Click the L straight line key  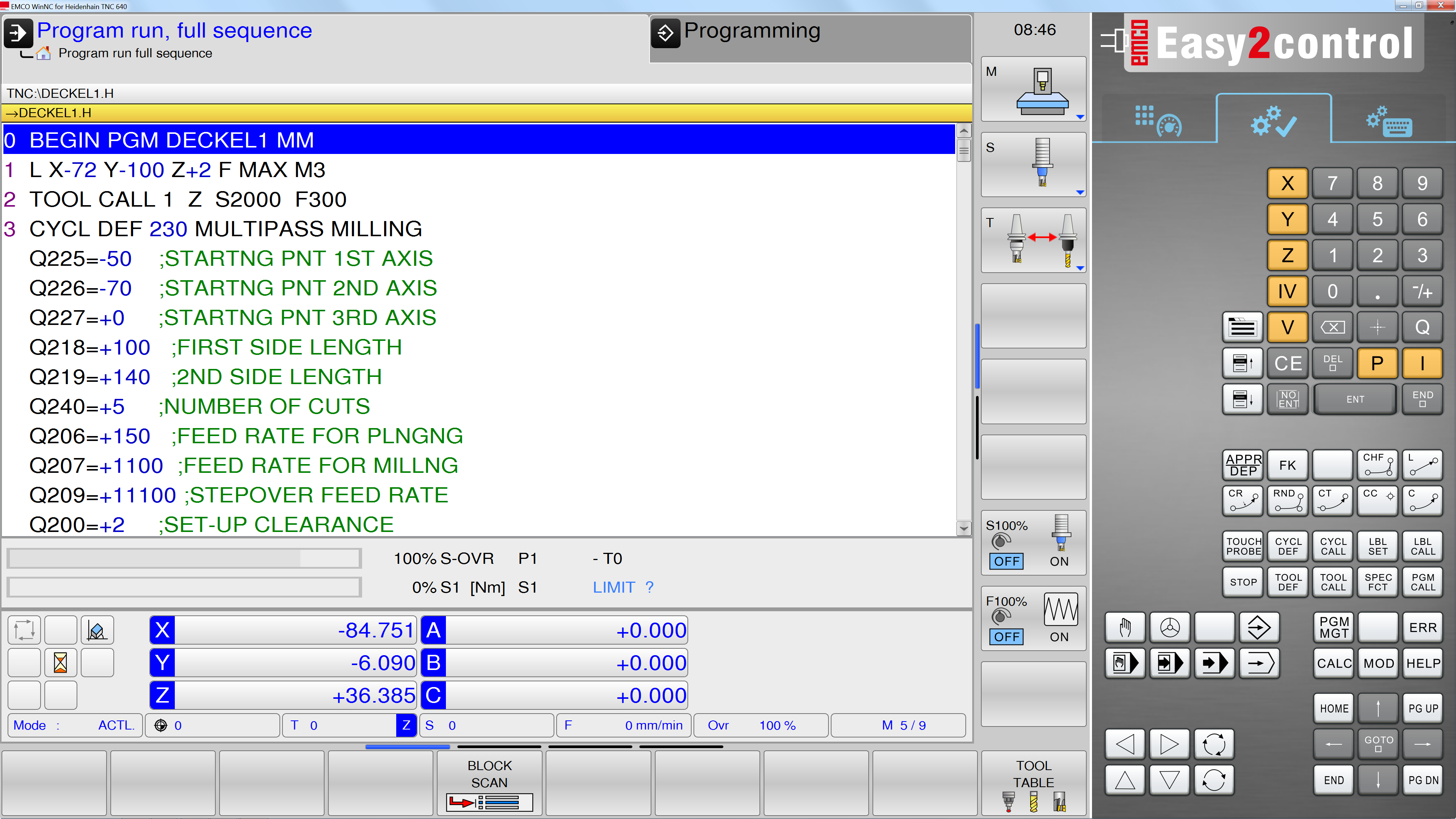(x=1422, y=465)
